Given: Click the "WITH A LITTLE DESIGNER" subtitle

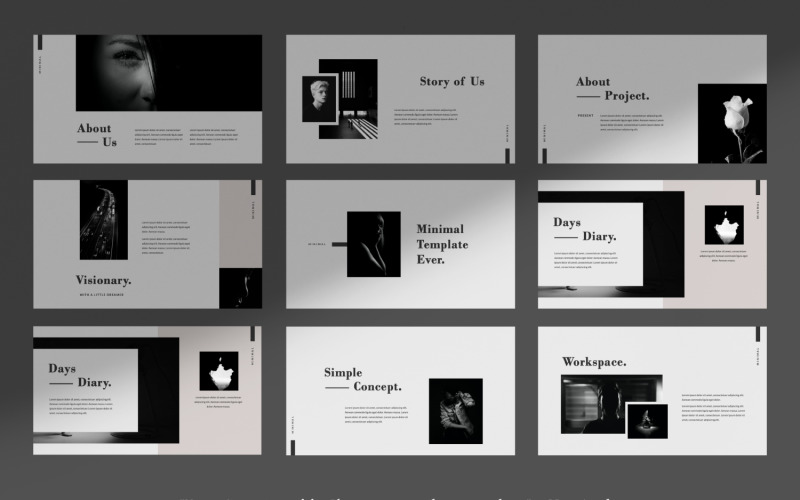Looking at the screenshot, I should (103, 296).
